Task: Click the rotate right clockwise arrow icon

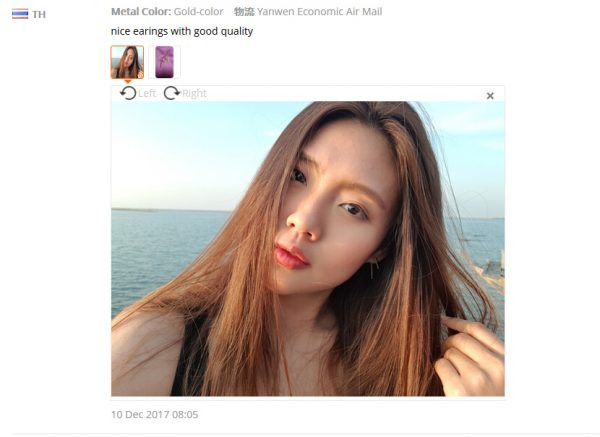Action: pyautogui.click(x=172, y=93)
